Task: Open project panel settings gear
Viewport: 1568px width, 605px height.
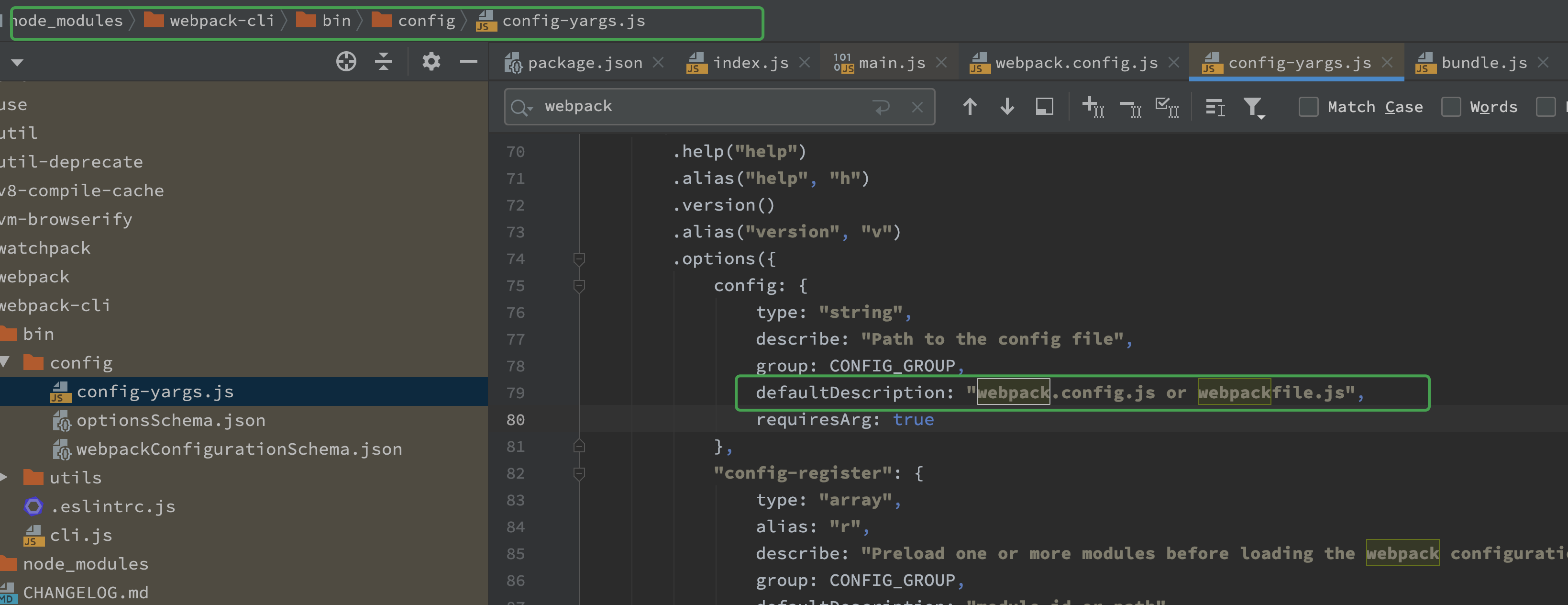Action: tap(431, 62)
